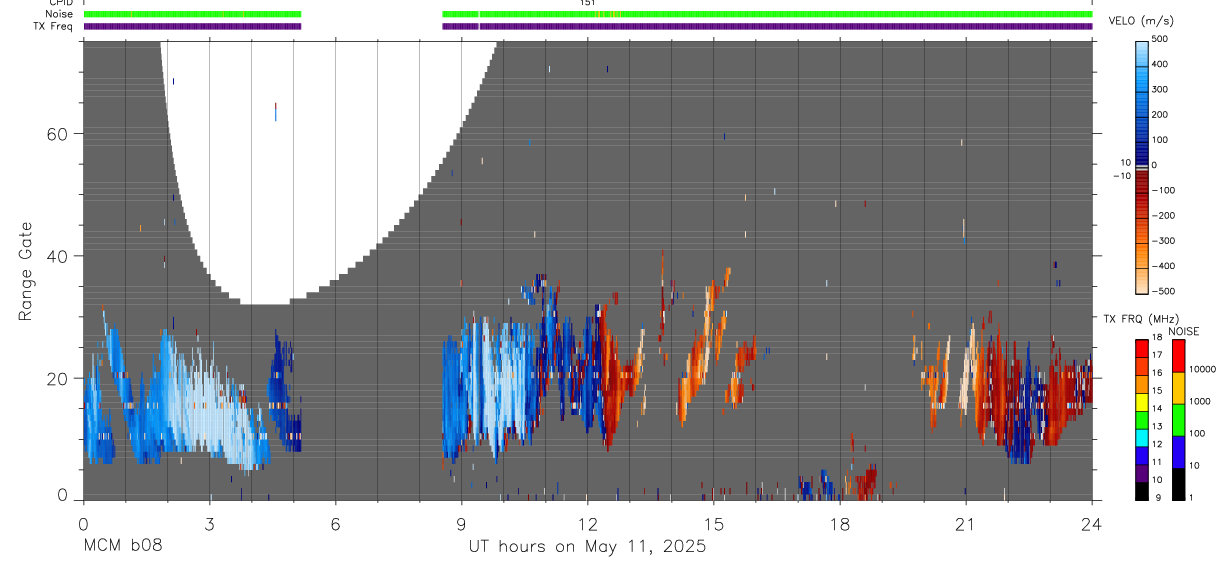The width and height of the screenshot is (1228, 567).
Task: Click the 40 tick on Range Gate axis
Action: (58, 256)
